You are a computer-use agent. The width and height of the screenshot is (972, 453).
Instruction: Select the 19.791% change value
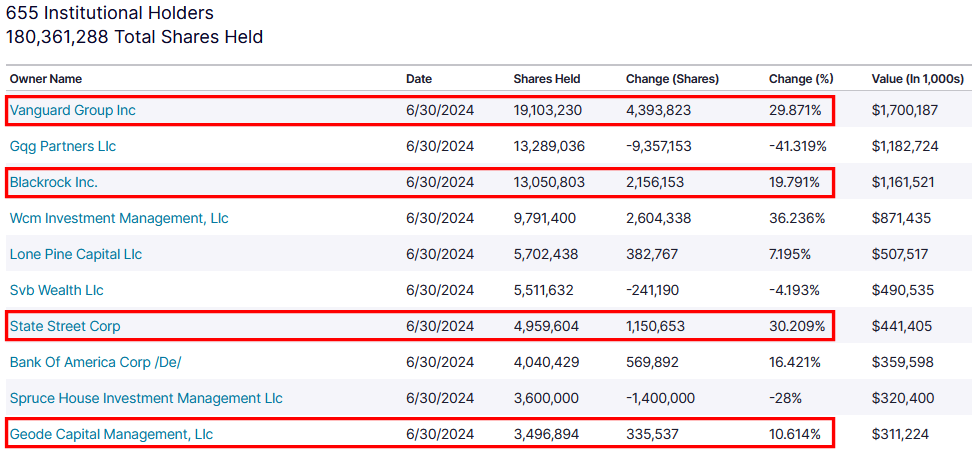click(x=794, y=183)
